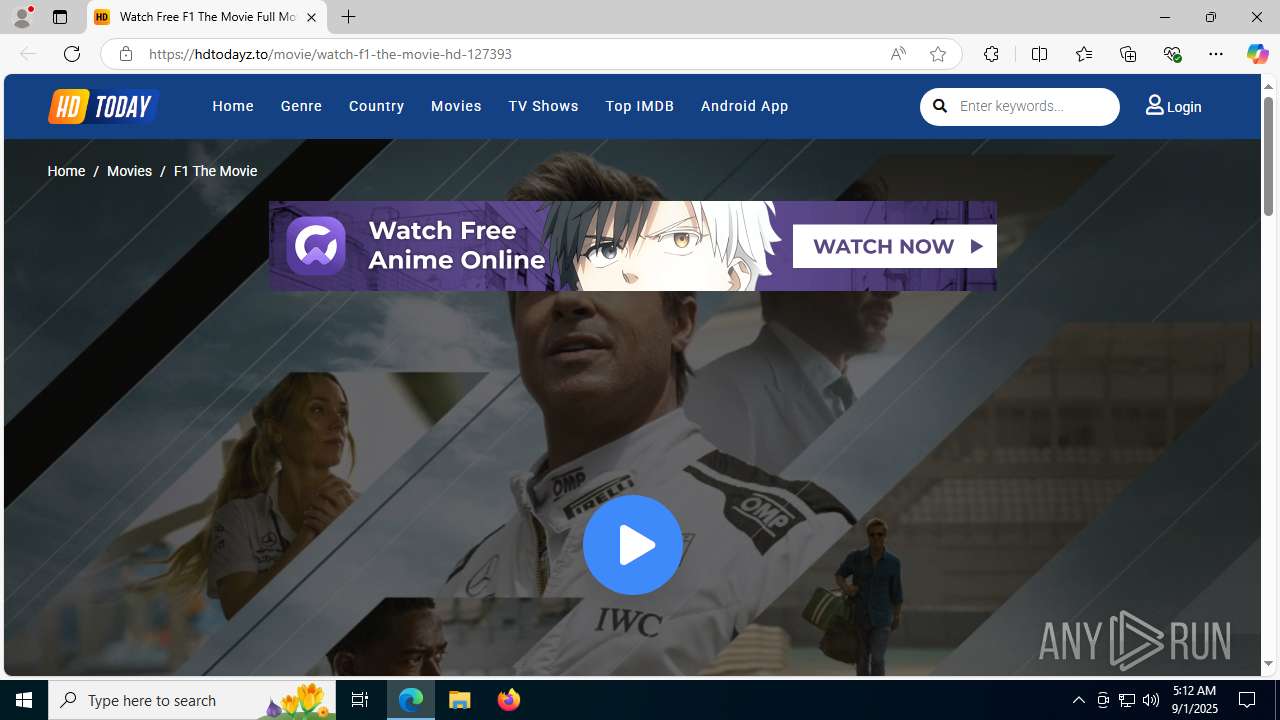Add this page to favorites
This screenshot has width=1280, height=720.
click(x=937, y=54)
